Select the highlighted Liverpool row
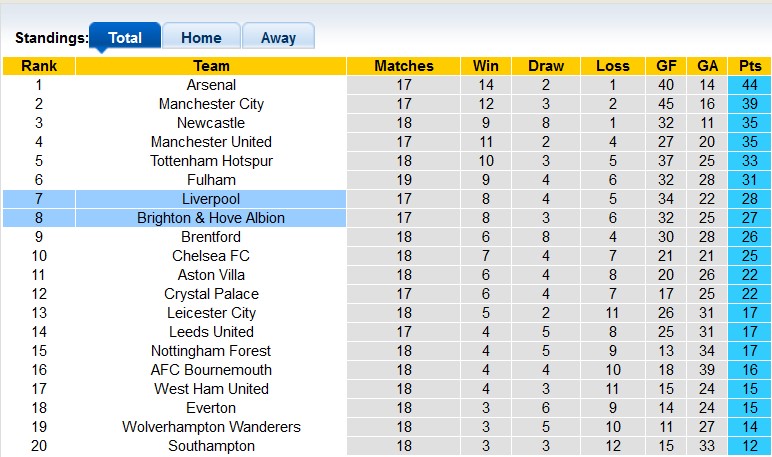This screenshot has width=772, height=457. 211,199
